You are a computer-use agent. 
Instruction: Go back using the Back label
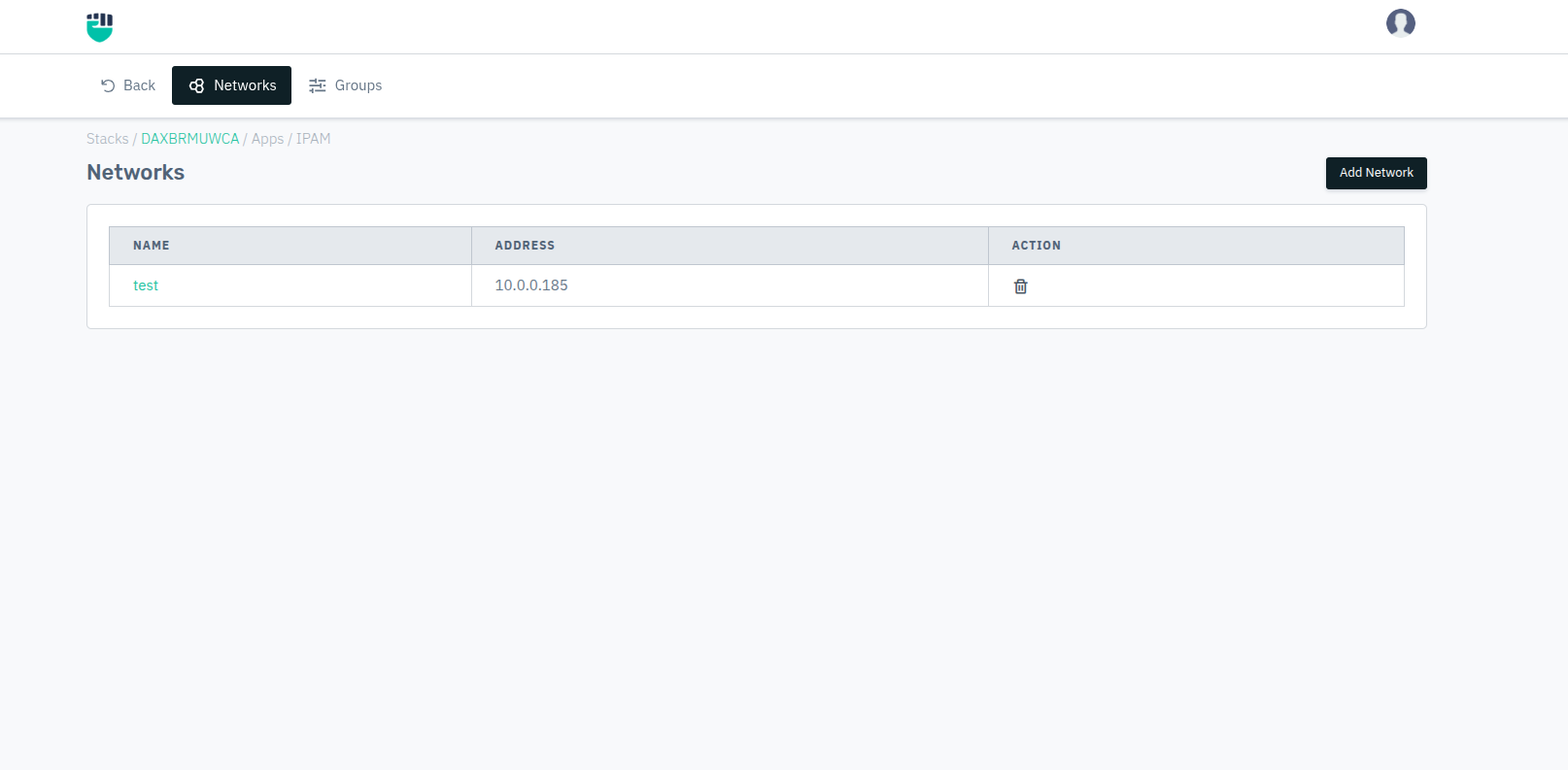(x=139, y=85)
